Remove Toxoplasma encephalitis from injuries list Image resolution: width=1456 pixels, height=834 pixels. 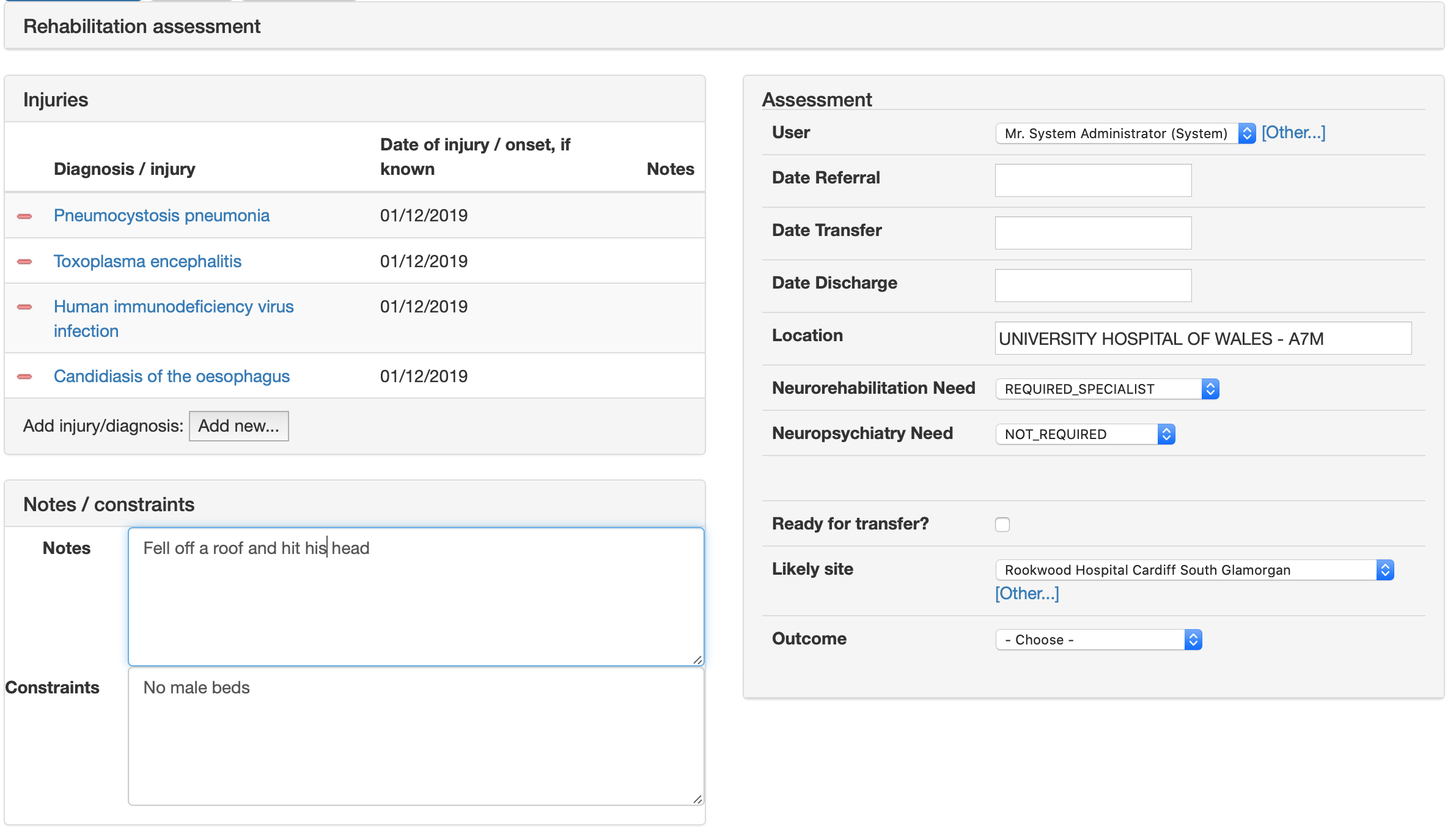(25, 261)
